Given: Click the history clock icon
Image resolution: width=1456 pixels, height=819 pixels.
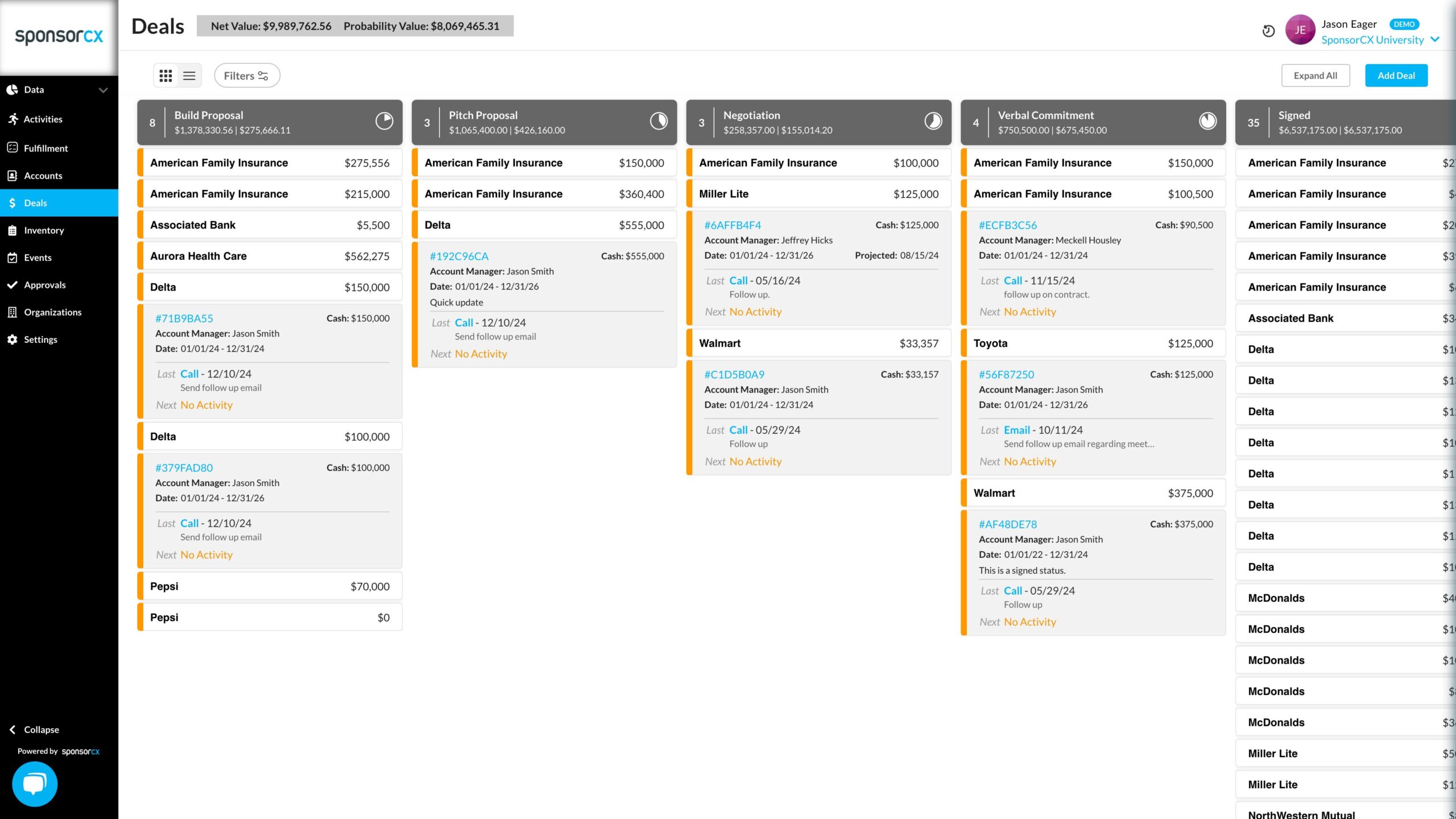Looking at the screenshot, I should tap(1268, 31).
